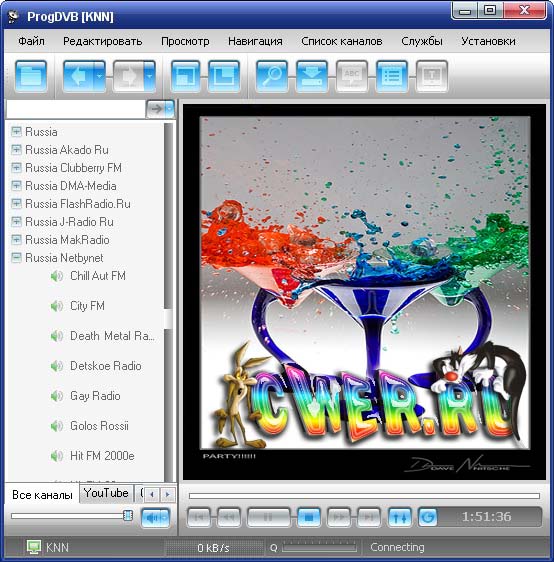The height and width of the screenshot is (562, 554).
Task: Click the channel list vertical scrollbar
Action: coord(168,302)
